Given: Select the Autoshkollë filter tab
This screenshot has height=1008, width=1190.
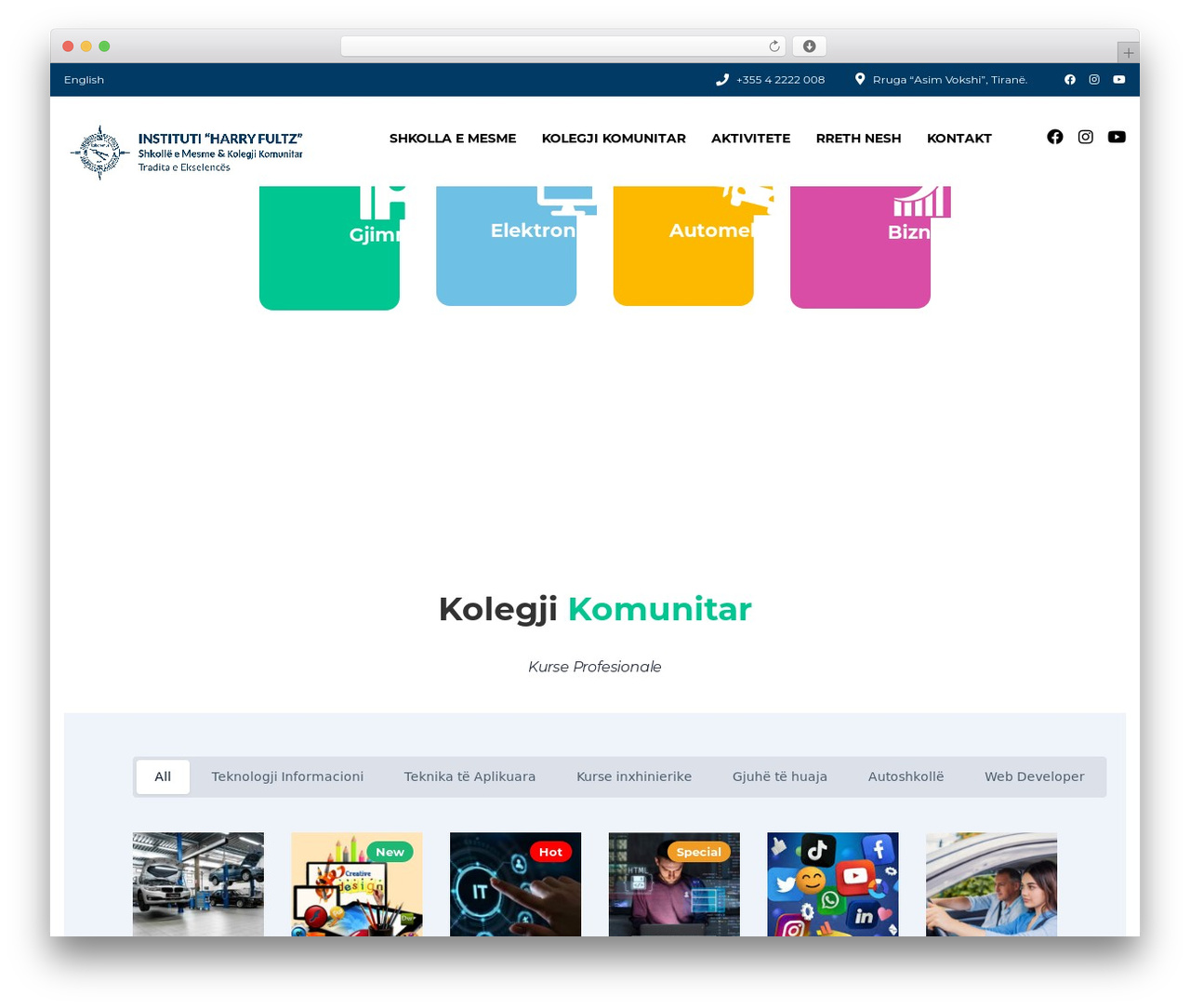Looking at the screenshot, I should 906,776.
